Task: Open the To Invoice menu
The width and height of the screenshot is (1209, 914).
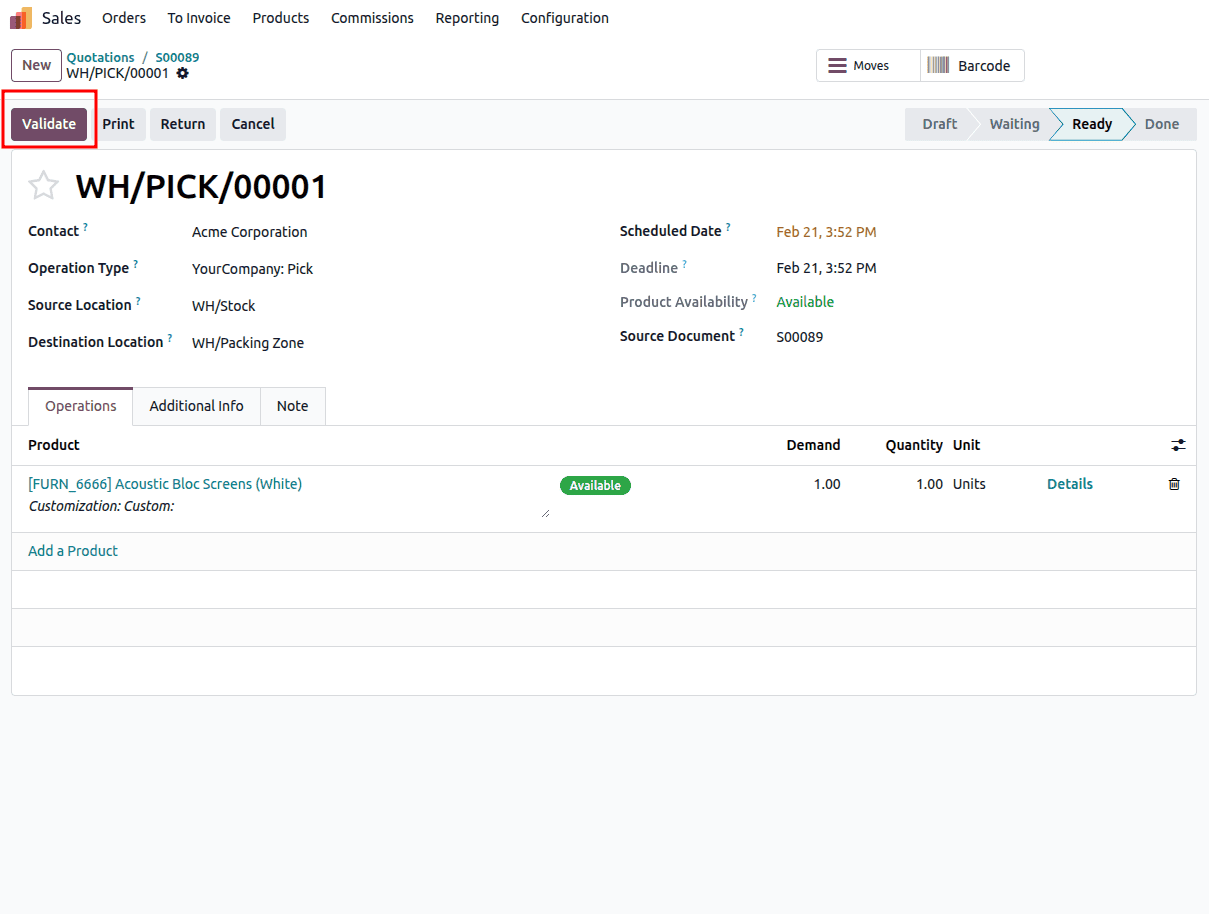Action: click(x=199, y=18)
